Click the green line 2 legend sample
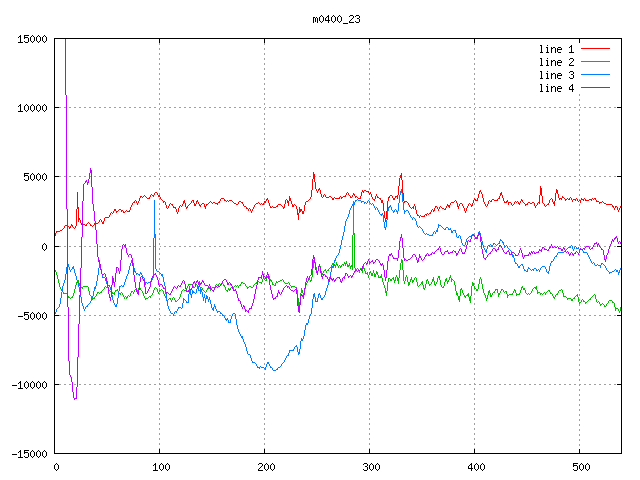Screen dimensions: 640x480 tap(596, 62)
